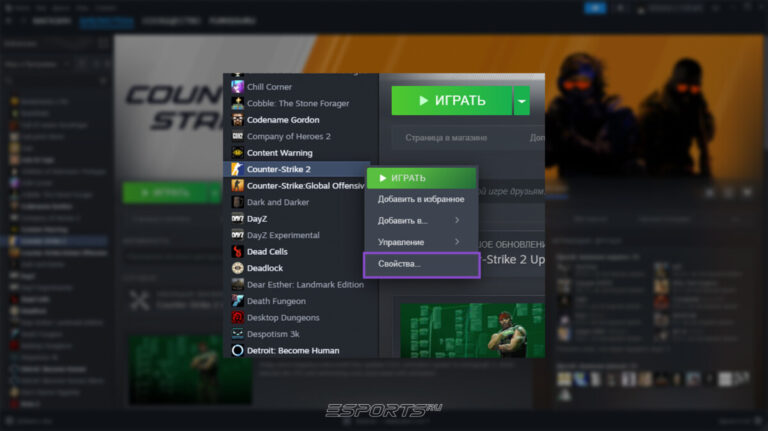Screen dimensions: 768x431
Task: Select Cobble: The Stone Forager entry
Action: point(298,103)
